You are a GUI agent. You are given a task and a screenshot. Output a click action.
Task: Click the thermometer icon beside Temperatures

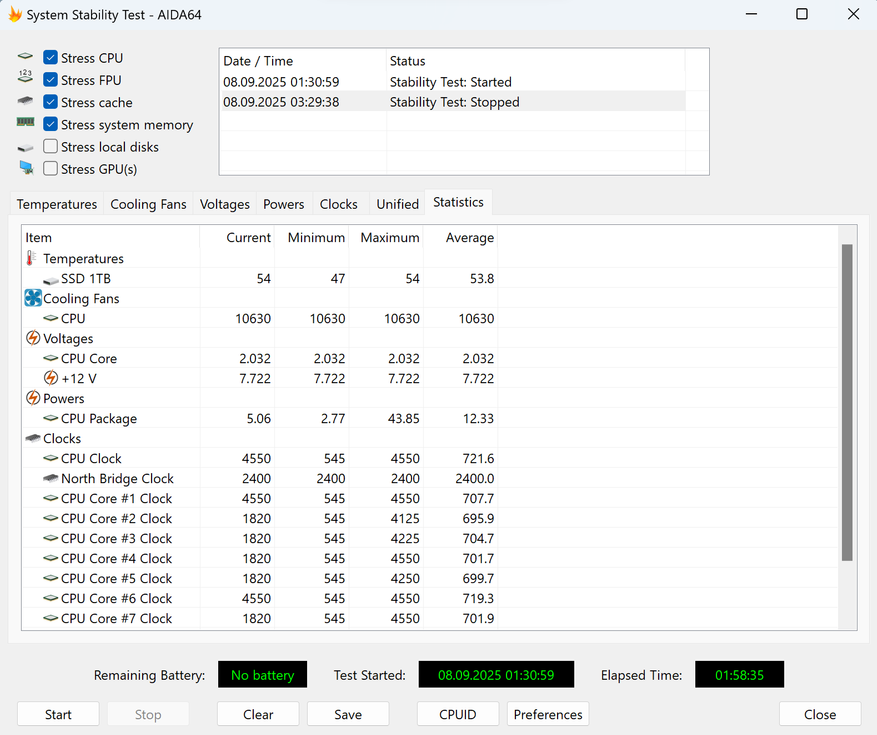coord(32,258)
